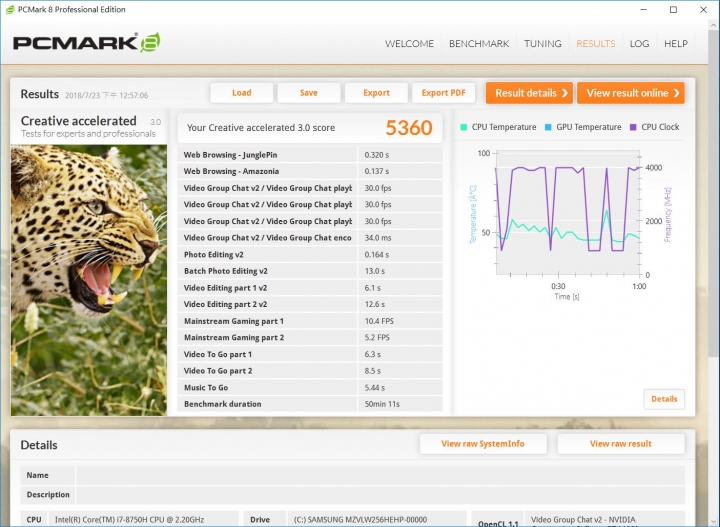The image size is (720, 527).
Task: Click the Batch Photo Editing v2 row
Action: coord(310,271)
